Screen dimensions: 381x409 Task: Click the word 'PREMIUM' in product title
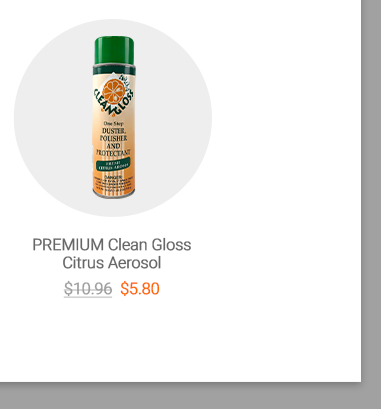[x=68, y=245]
